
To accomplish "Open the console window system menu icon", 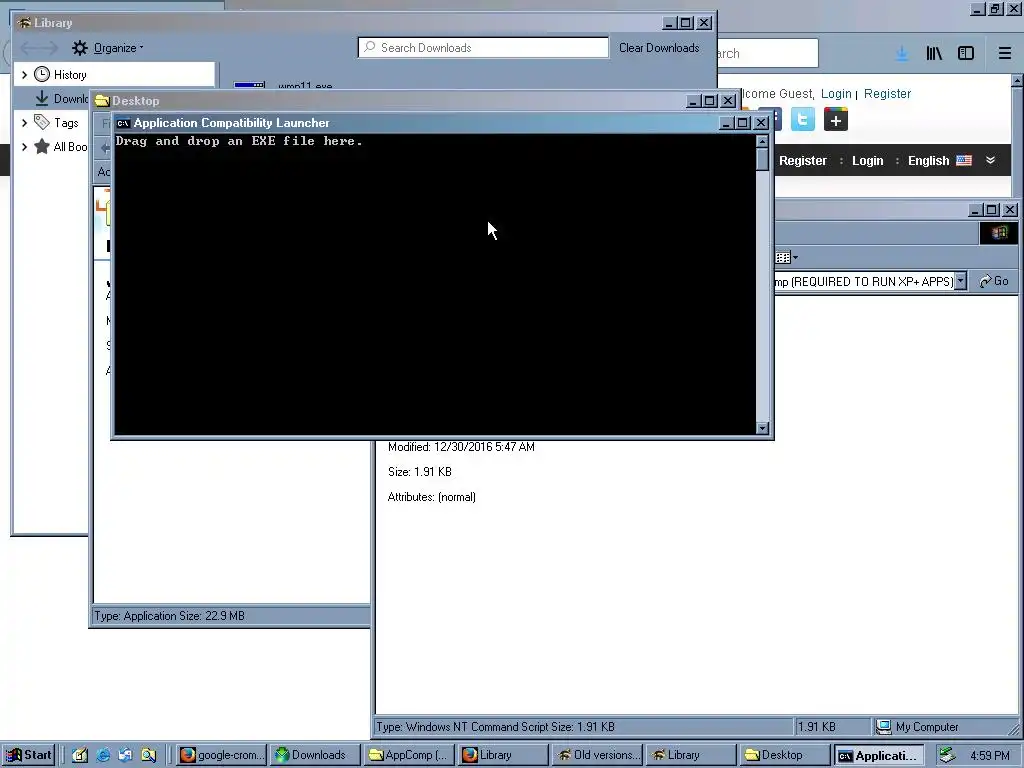I will pos(123,123).
